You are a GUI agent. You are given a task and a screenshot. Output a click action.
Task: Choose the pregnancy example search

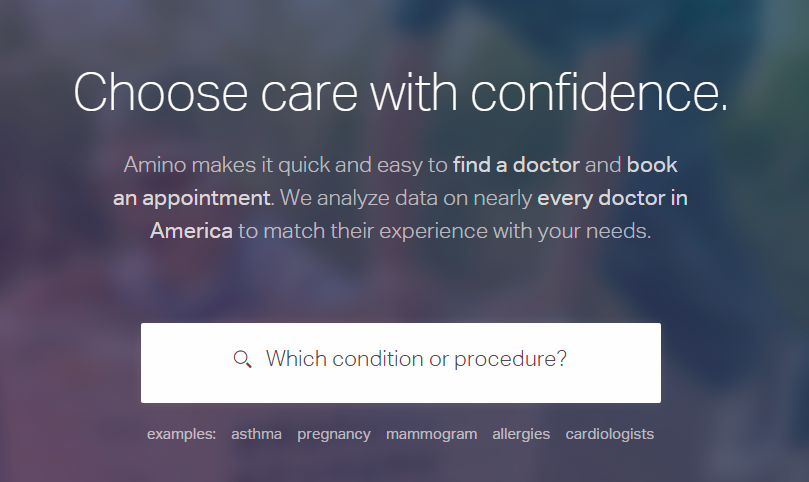tap(334, 434)
